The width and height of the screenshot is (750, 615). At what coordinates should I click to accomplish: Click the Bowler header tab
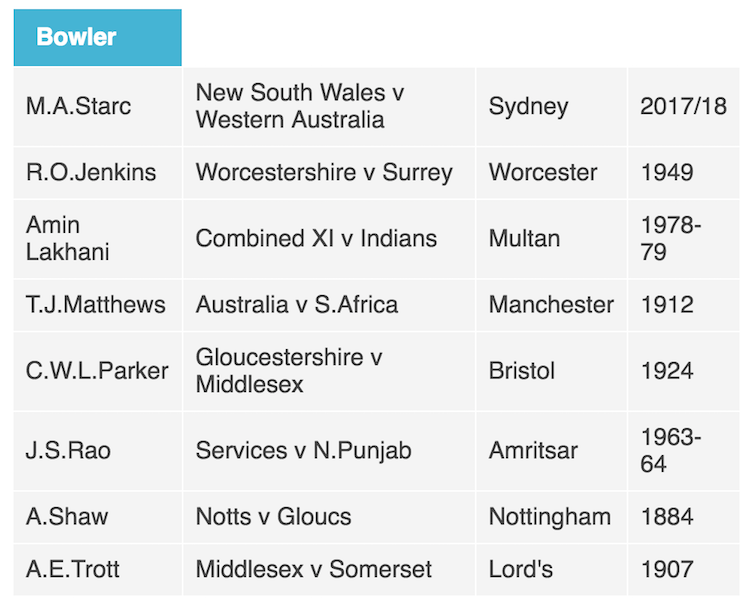97,38
